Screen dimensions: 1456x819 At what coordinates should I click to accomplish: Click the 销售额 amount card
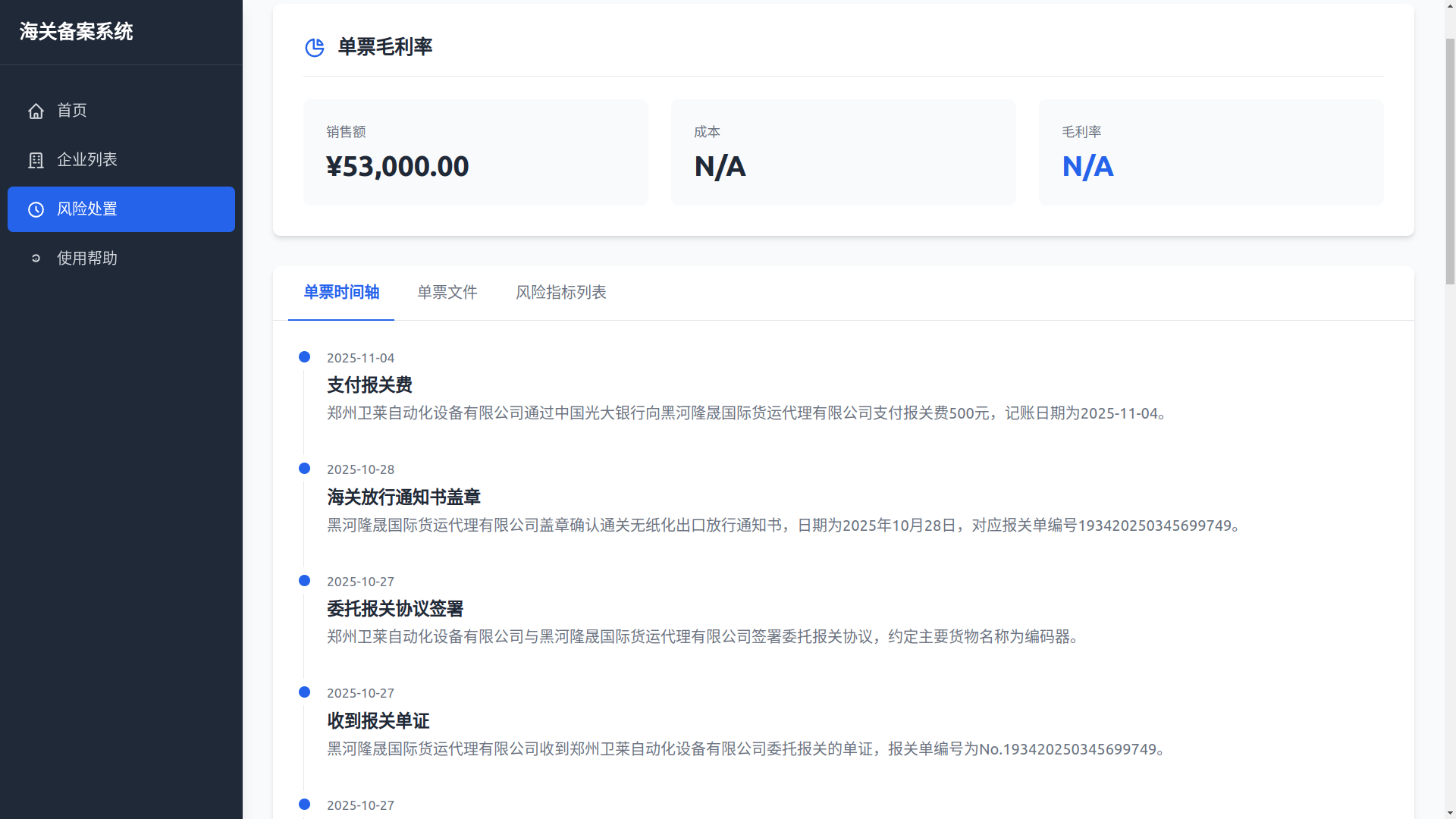475,152
